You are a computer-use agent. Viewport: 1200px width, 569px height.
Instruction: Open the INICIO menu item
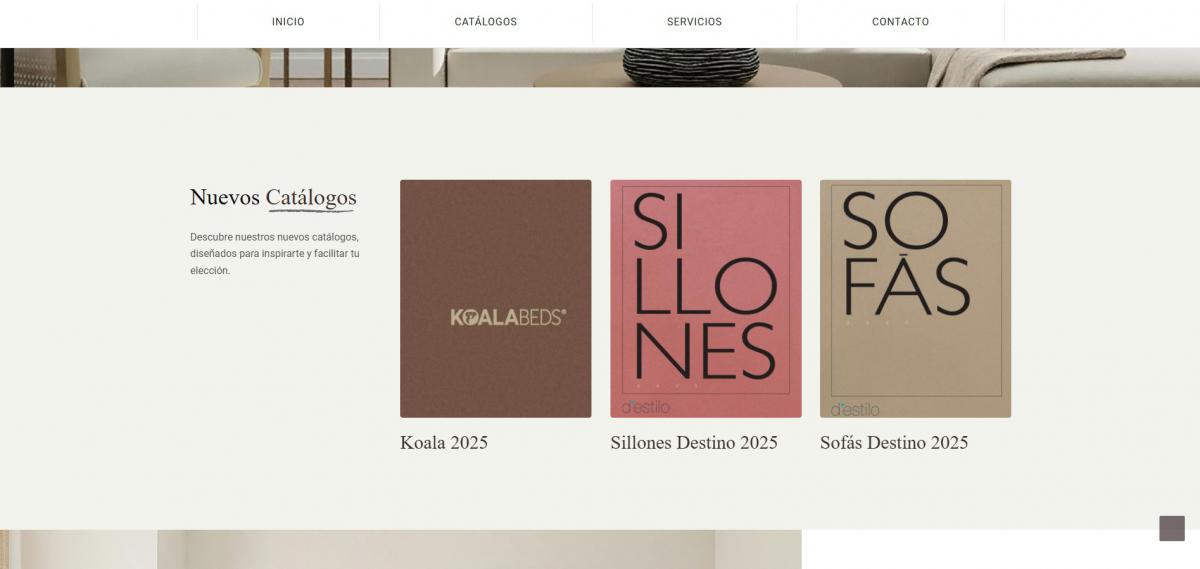click(288, 22)
